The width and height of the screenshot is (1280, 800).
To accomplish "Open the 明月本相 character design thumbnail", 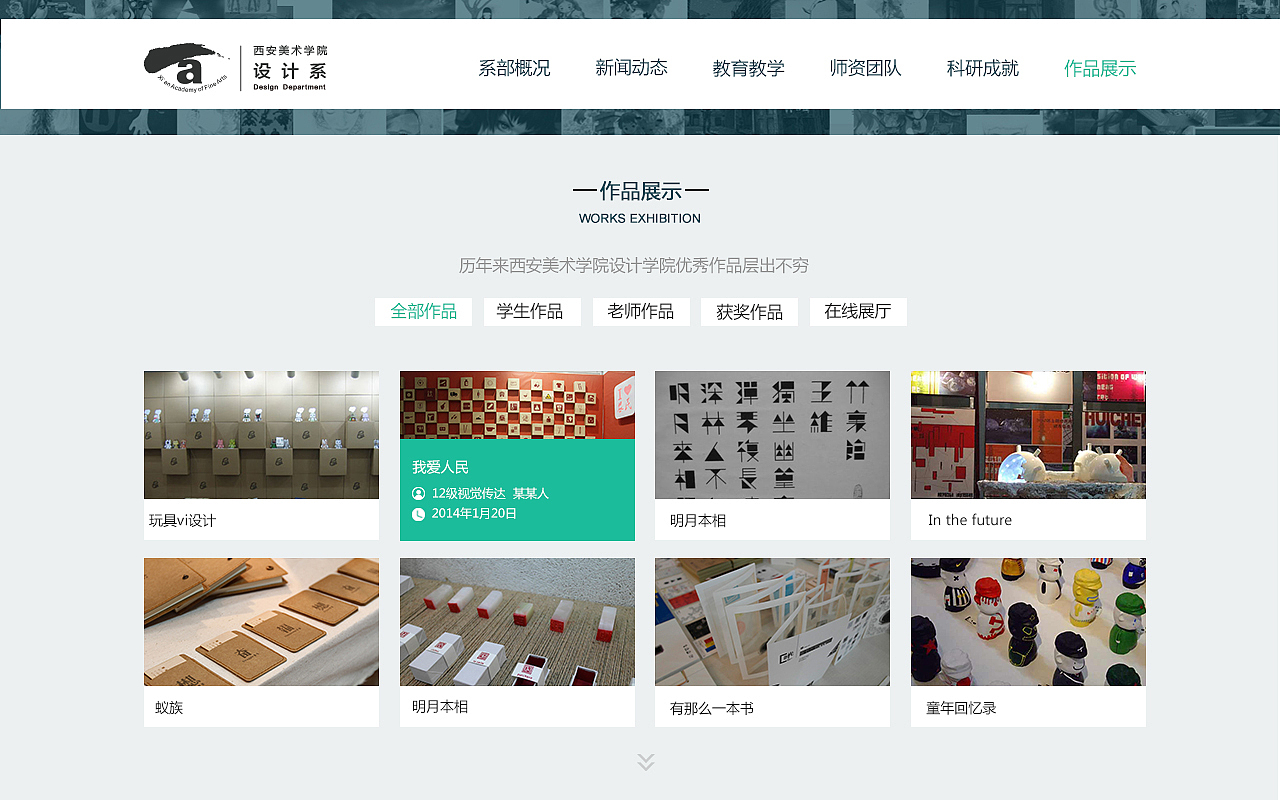I will [x=772, y=435].
